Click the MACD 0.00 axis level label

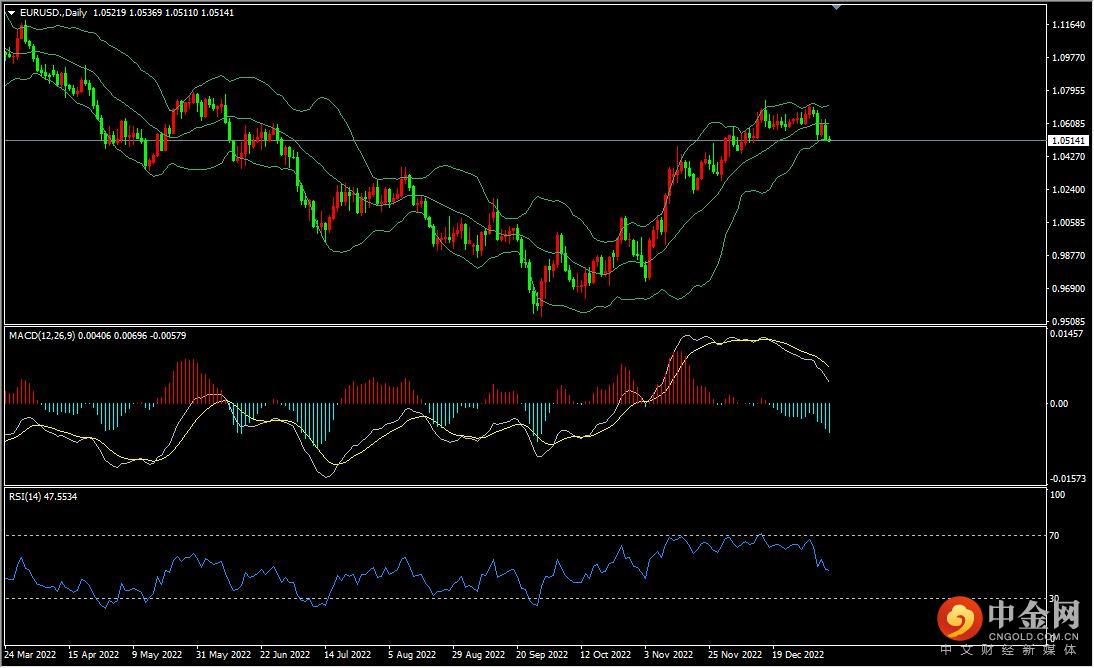pyautogui.click(x=1058, y=404)
